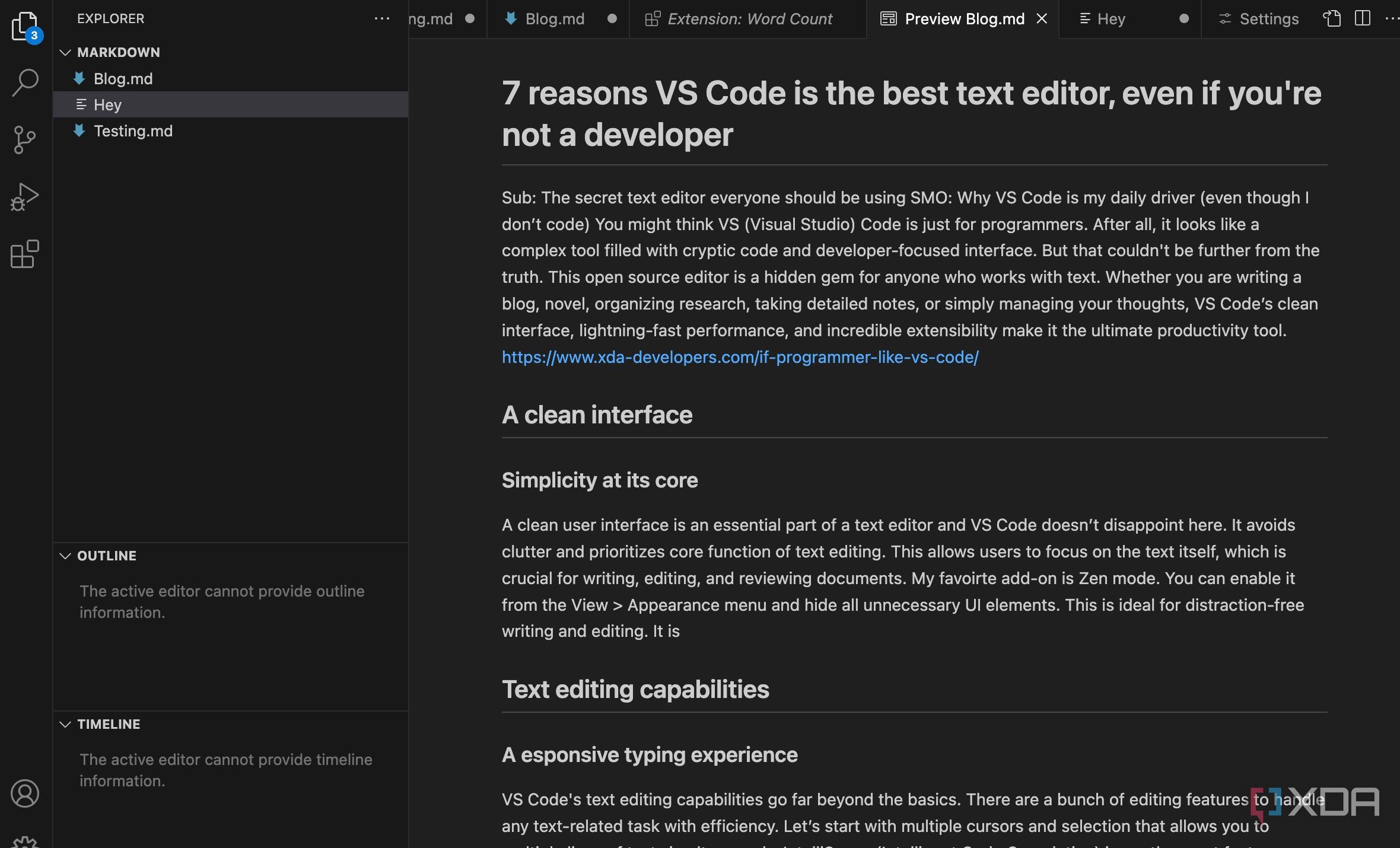Switch to the Extension: Word Count tab
Viewport: 1400px width, 848px height.
pyautogui.click(x=749, y=18)
